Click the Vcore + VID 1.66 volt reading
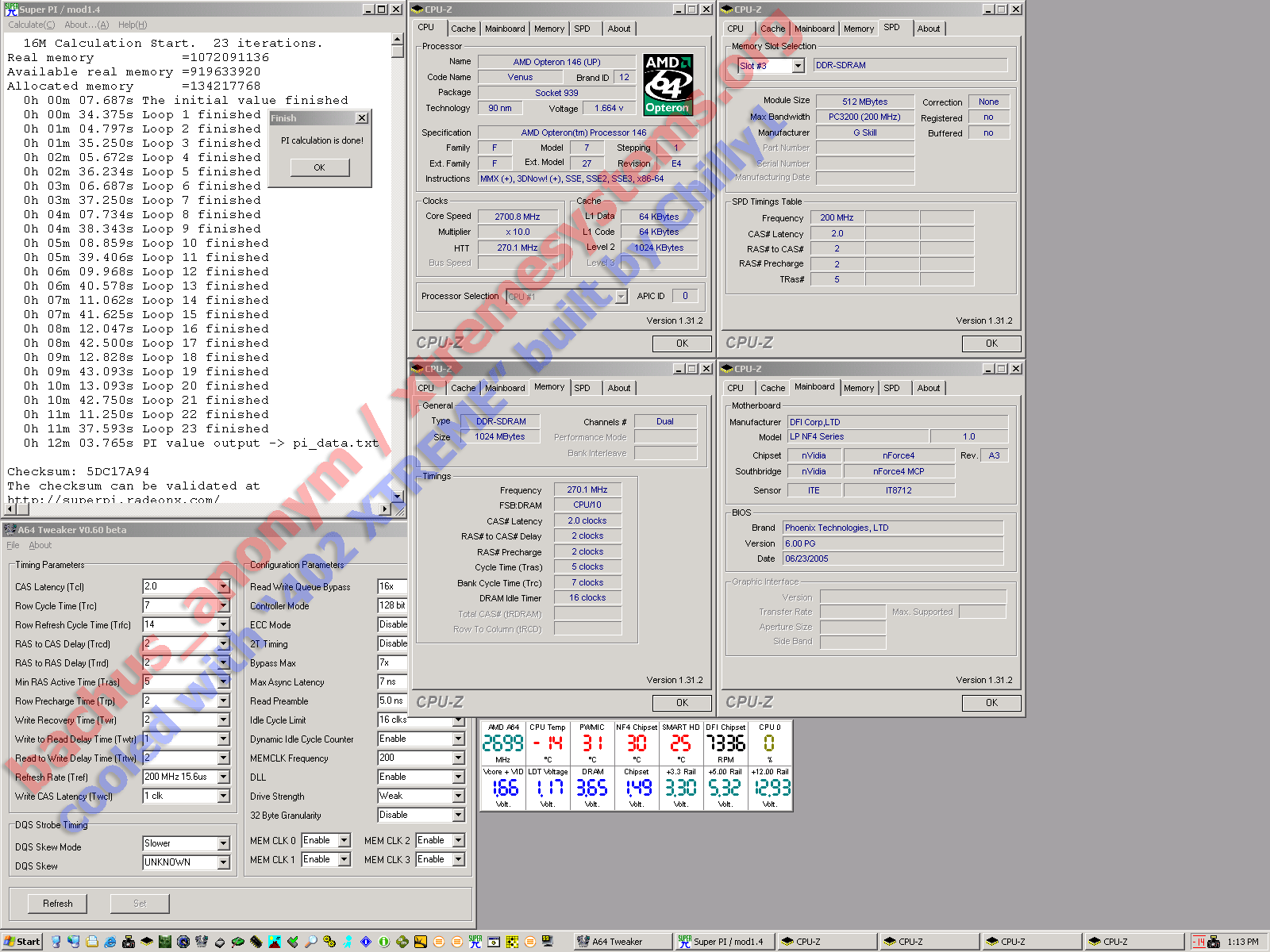Viewport: 1270px width, 952px height. (503, 788)
